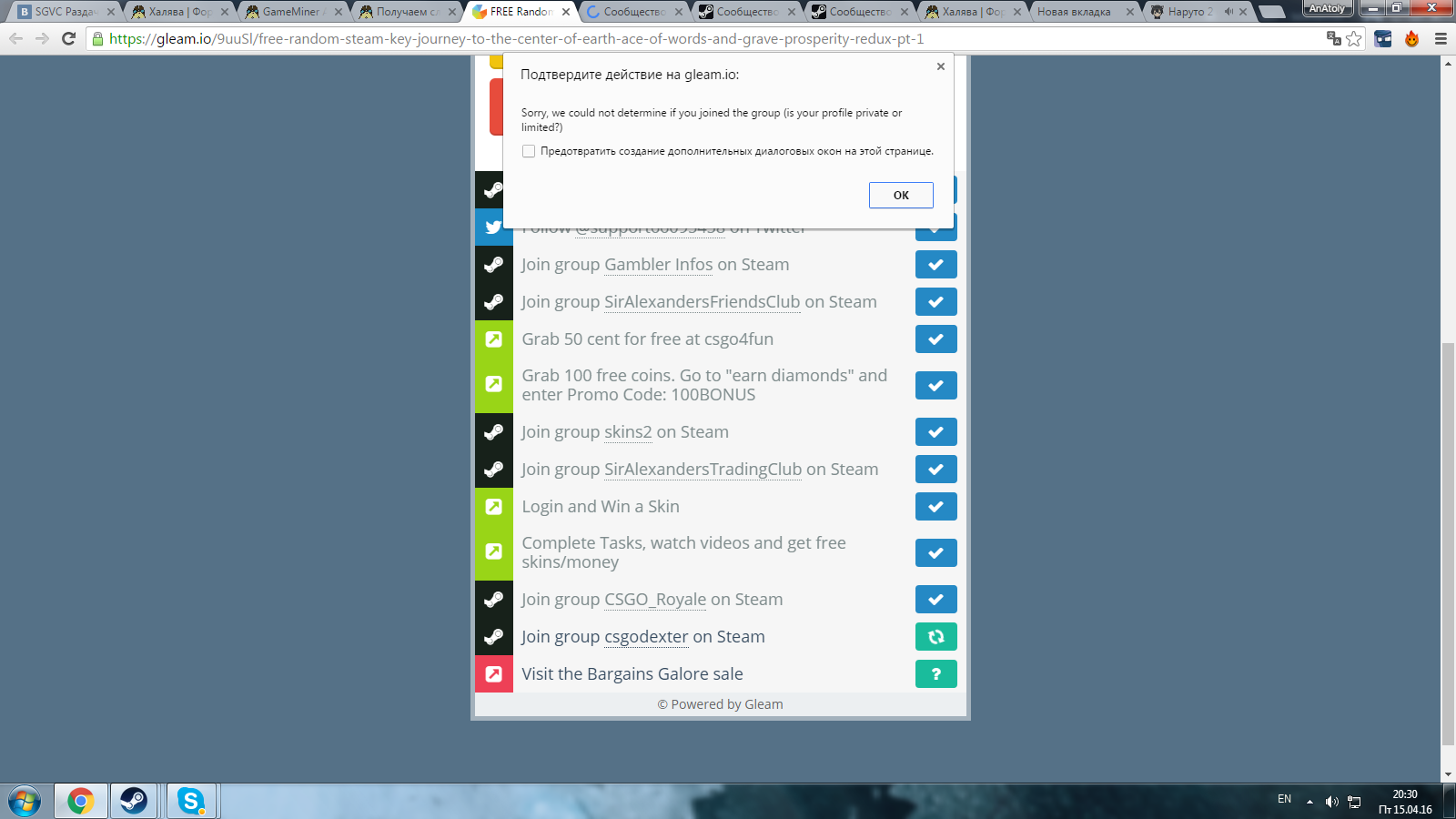
Task: Switch to the SGVC tab
Action: pyautogui.click(x=66, y=12)
